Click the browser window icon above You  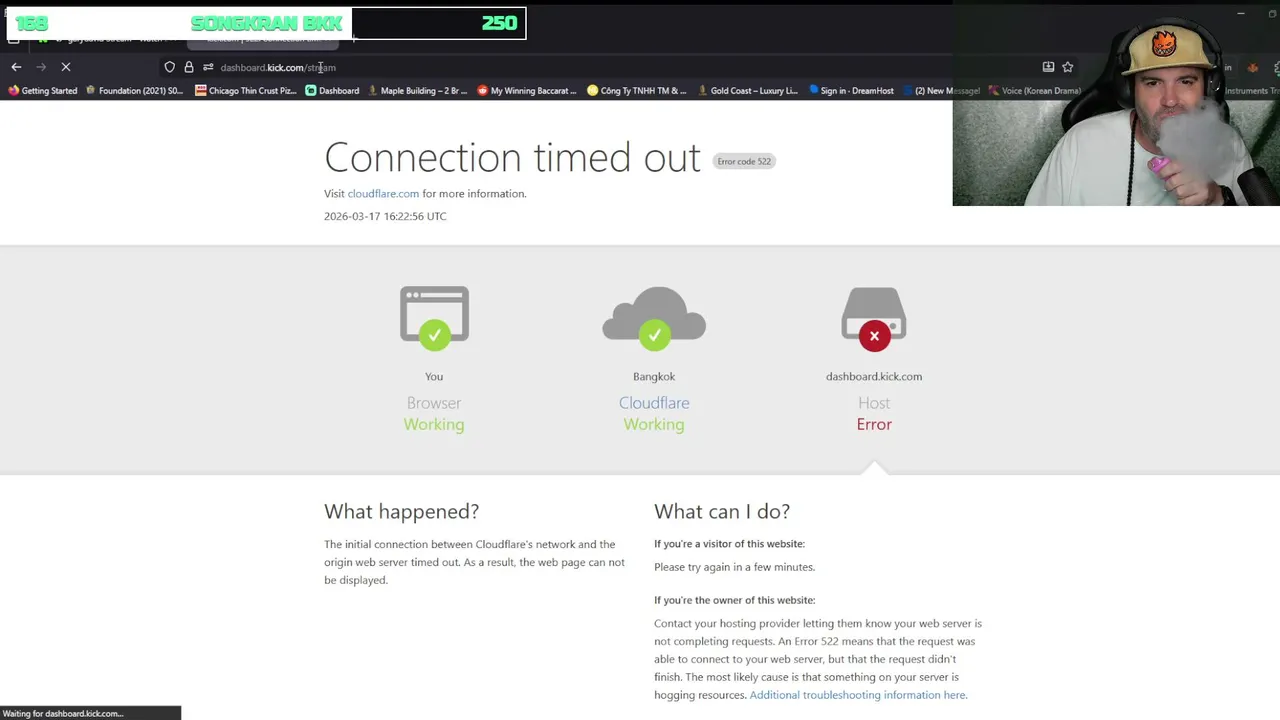[x=434, y=318]
